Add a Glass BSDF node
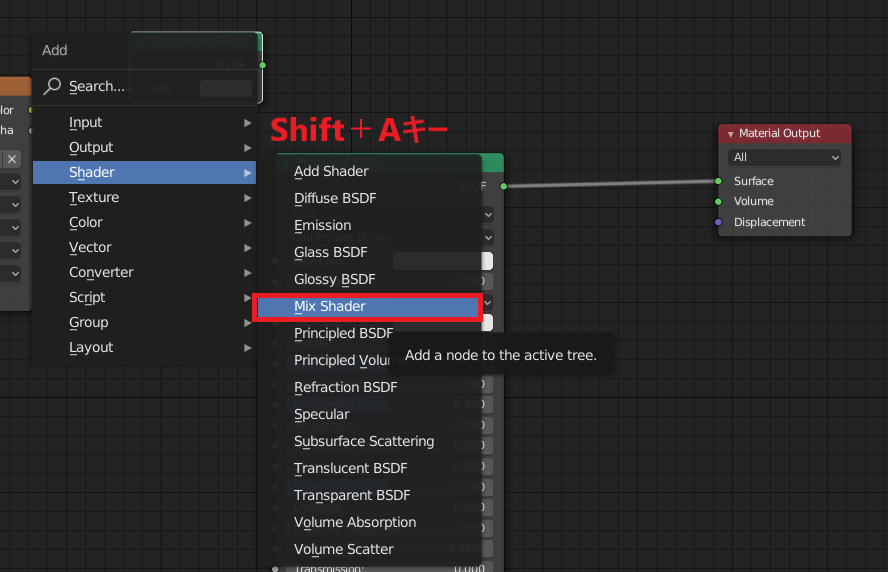Image resolution: width=888 pixels, height=572 pixels. tap(369, 252)
